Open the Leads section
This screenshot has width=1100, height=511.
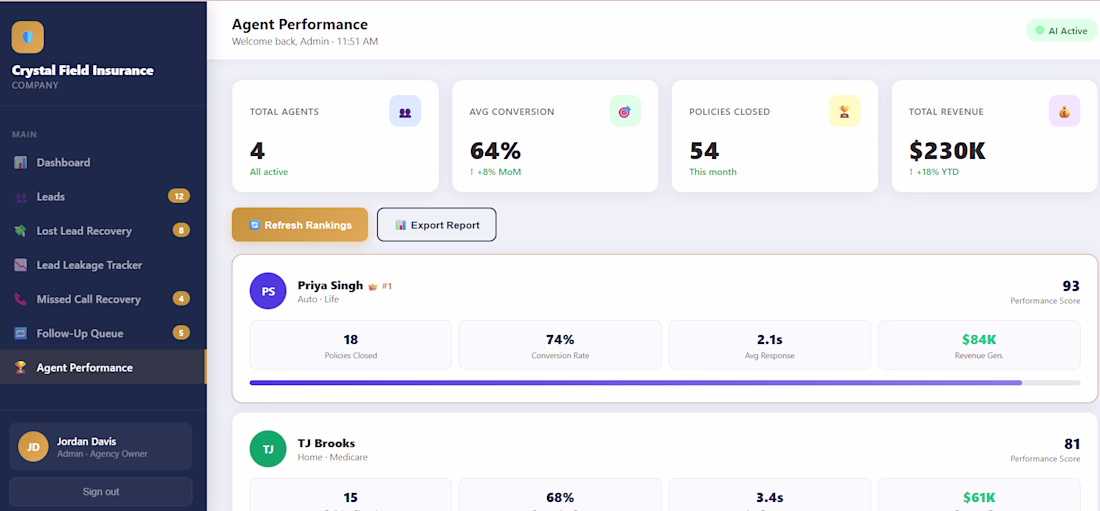[x=102, y=197]
